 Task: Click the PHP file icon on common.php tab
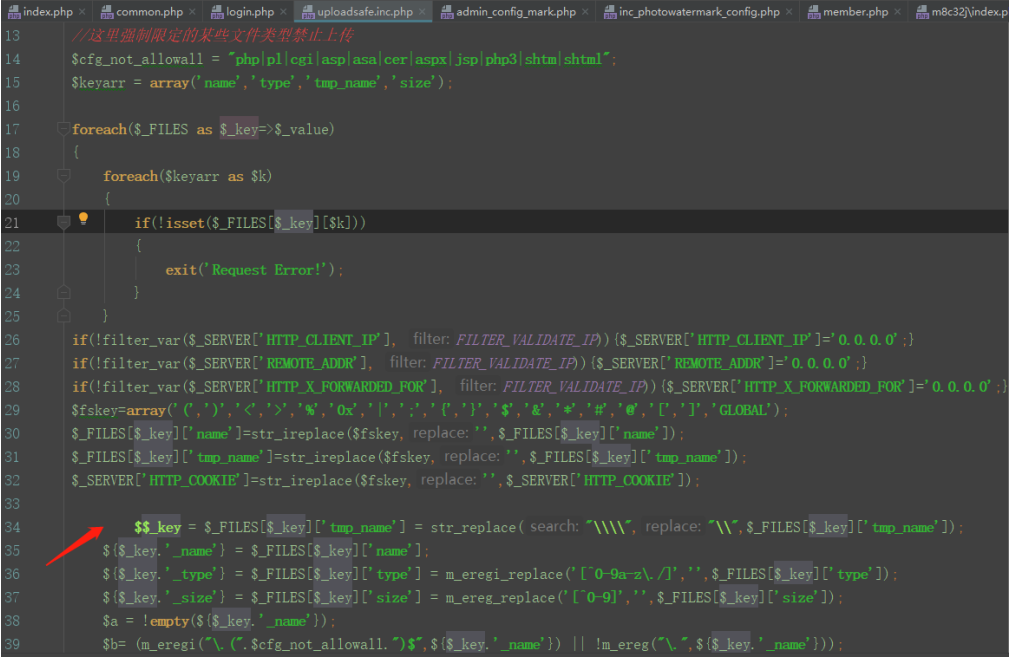pos(107,12)
